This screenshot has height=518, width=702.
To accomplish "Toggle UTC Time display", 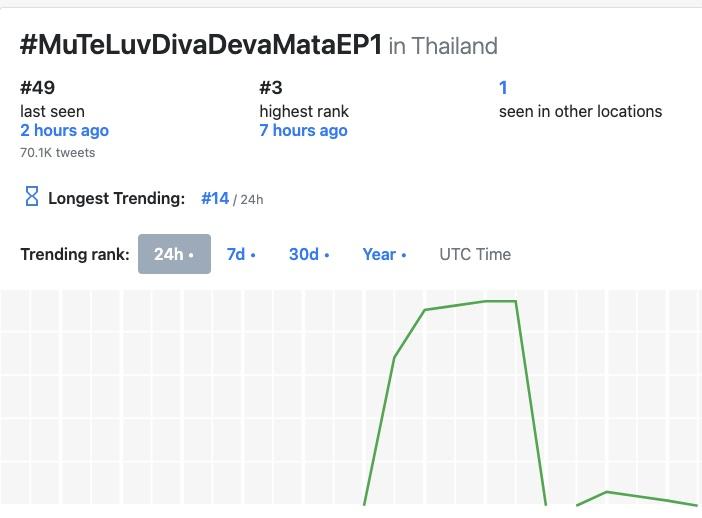I will pos(475,254).
